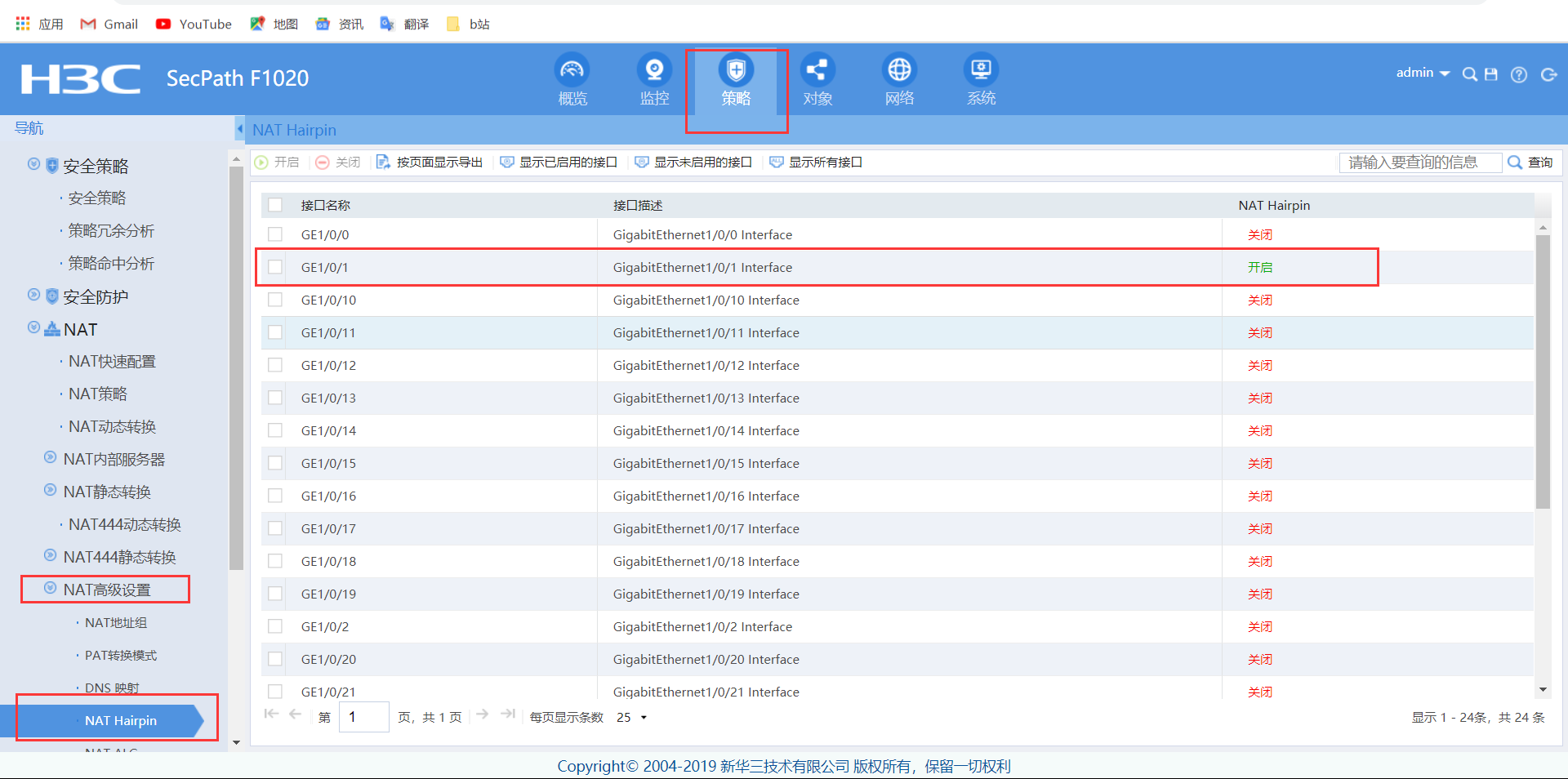Check the GE1/0/14 row checkbox
1568x779 pixels.
275,430
